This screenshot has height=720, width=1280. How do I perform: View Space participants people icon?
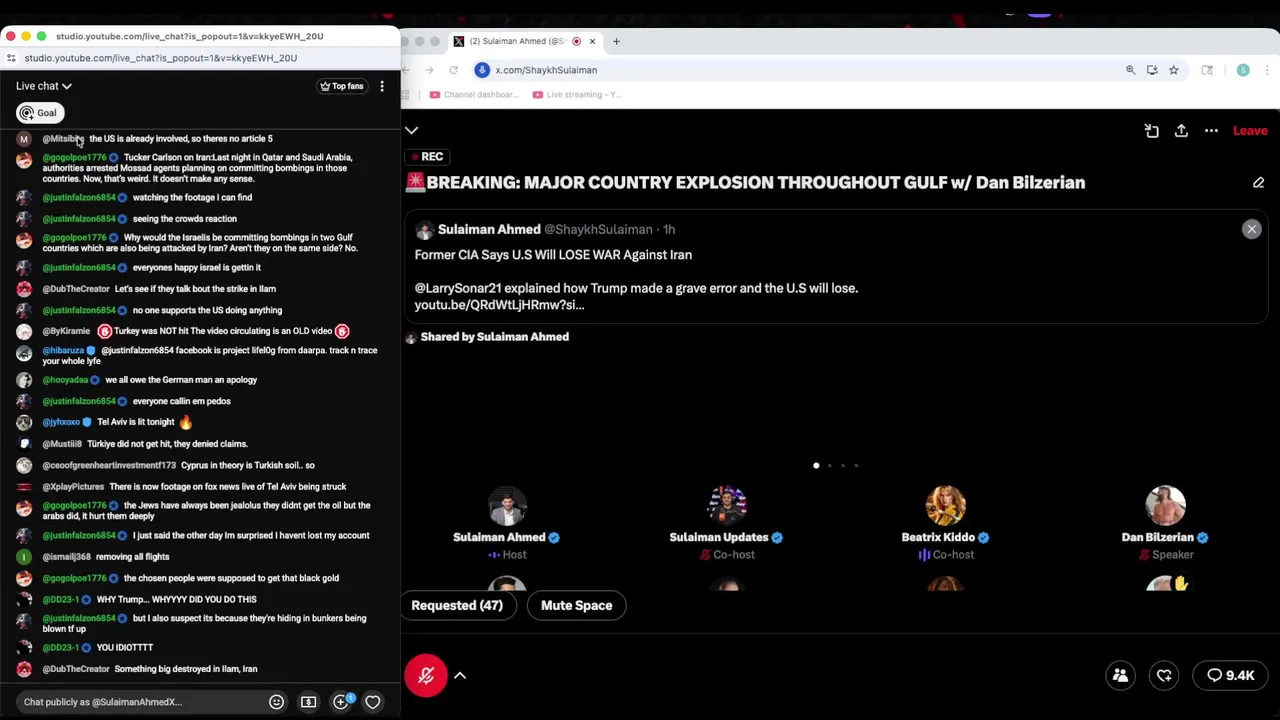point(1120,676)
